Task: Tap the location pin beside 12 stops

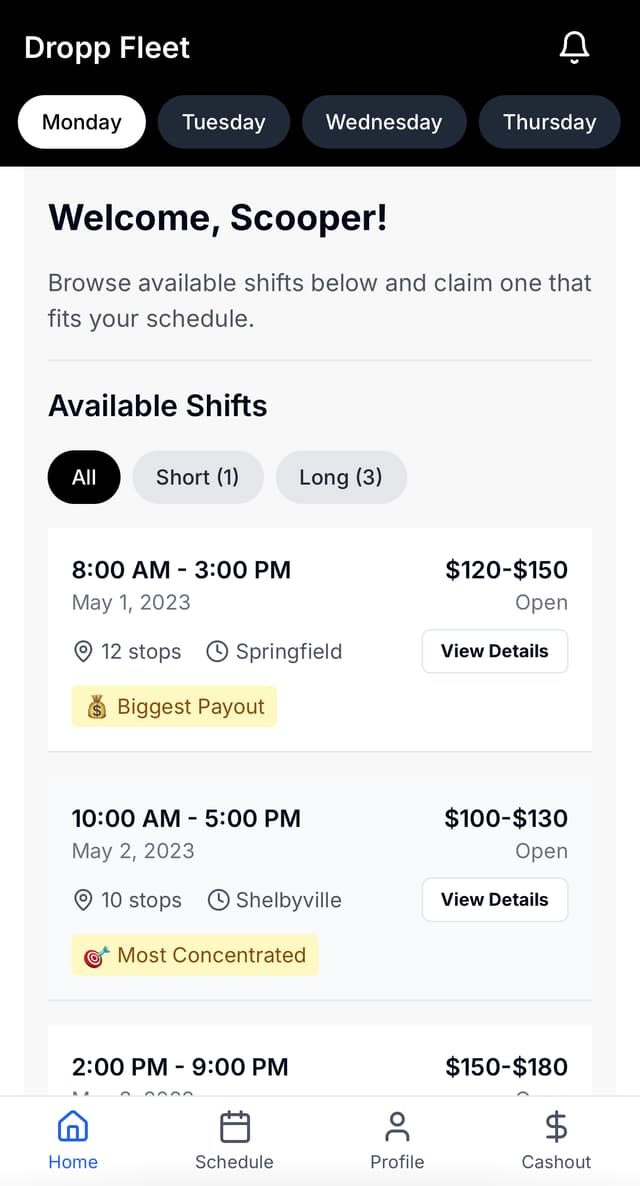Action: coord(83,651)
